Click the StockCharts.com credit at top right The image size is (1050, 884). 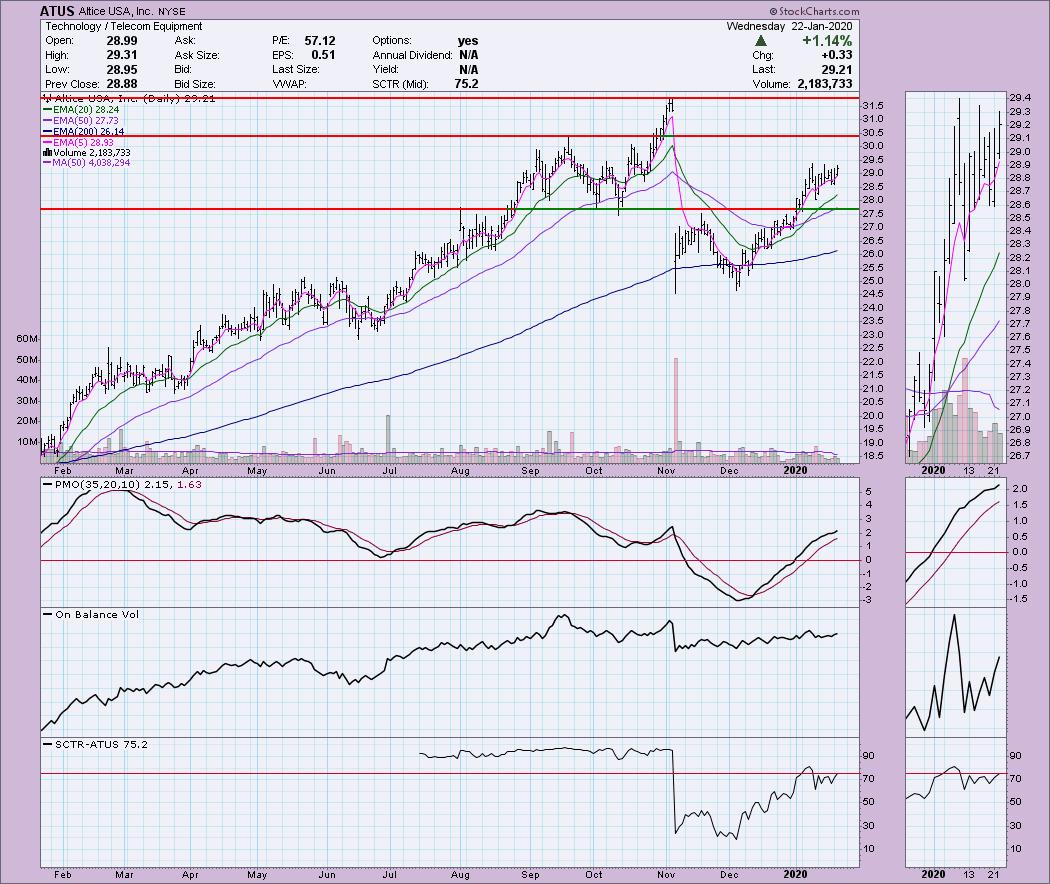click(x=814, y=11)
